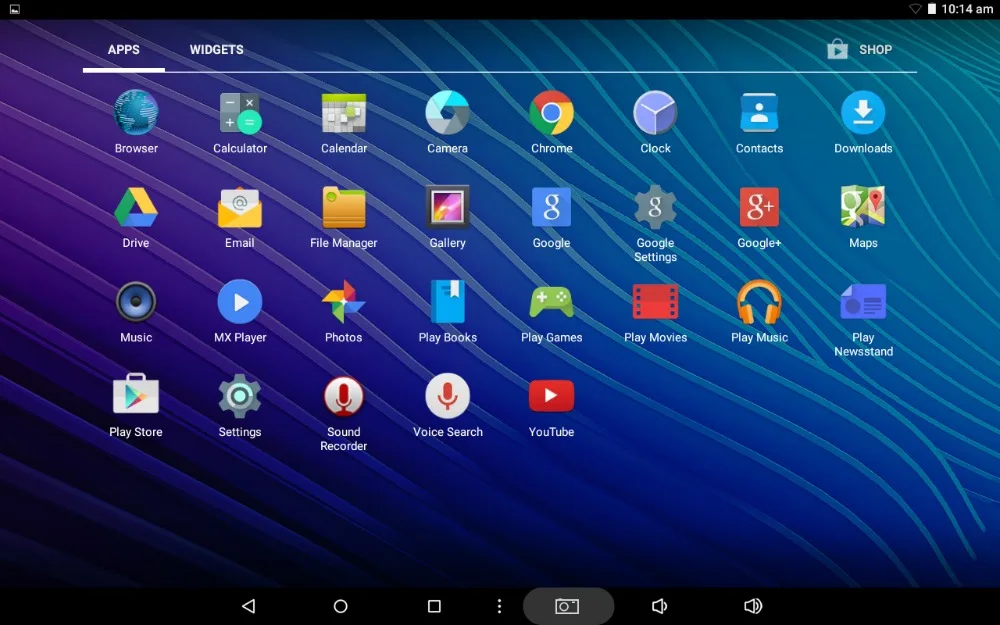The width and height of the screenshot is (1000, 625).
Task: Open the Music speaker app
Action: [x=136, y=302]
